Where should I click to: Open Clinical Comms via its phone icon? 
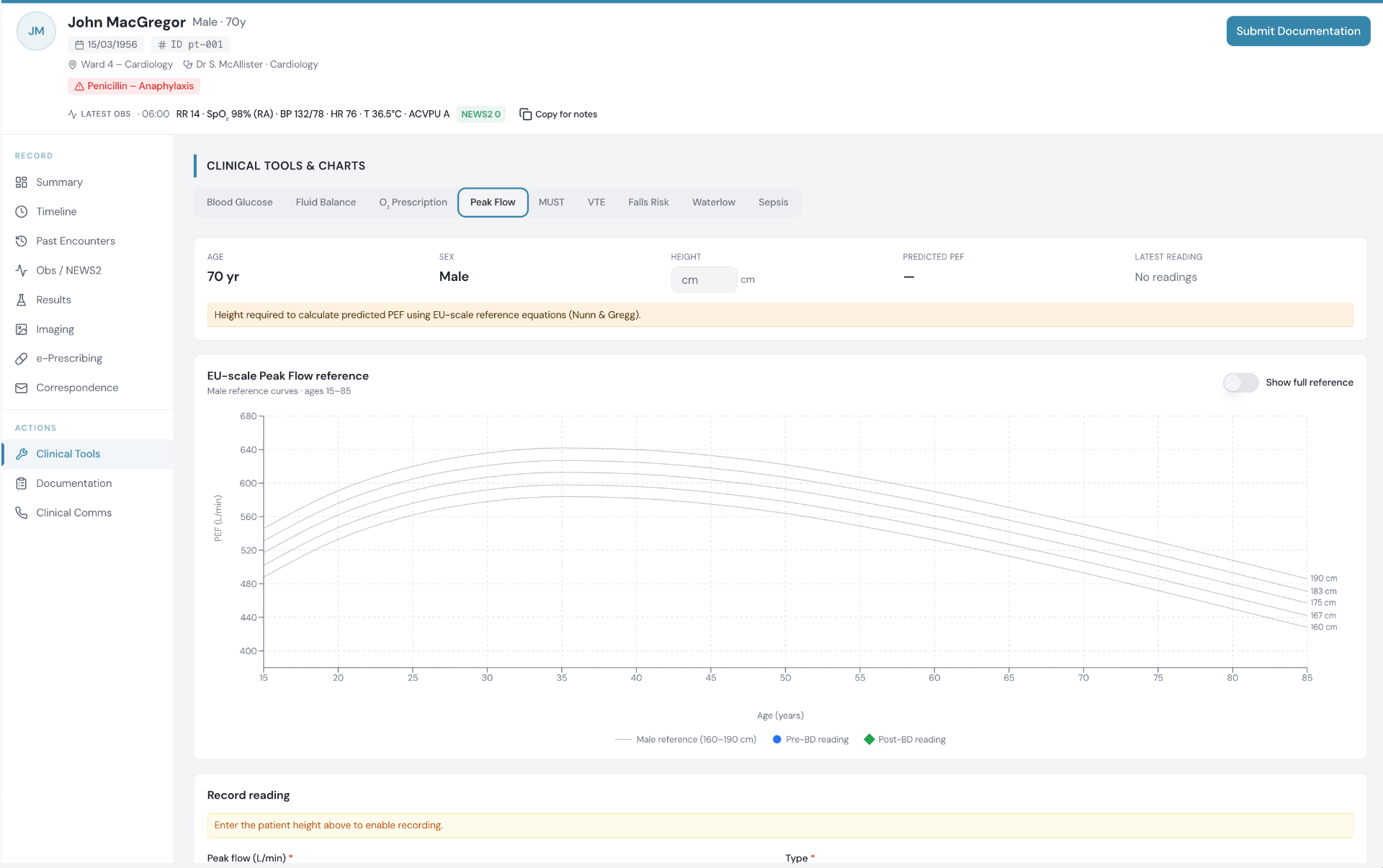[22, 513]
